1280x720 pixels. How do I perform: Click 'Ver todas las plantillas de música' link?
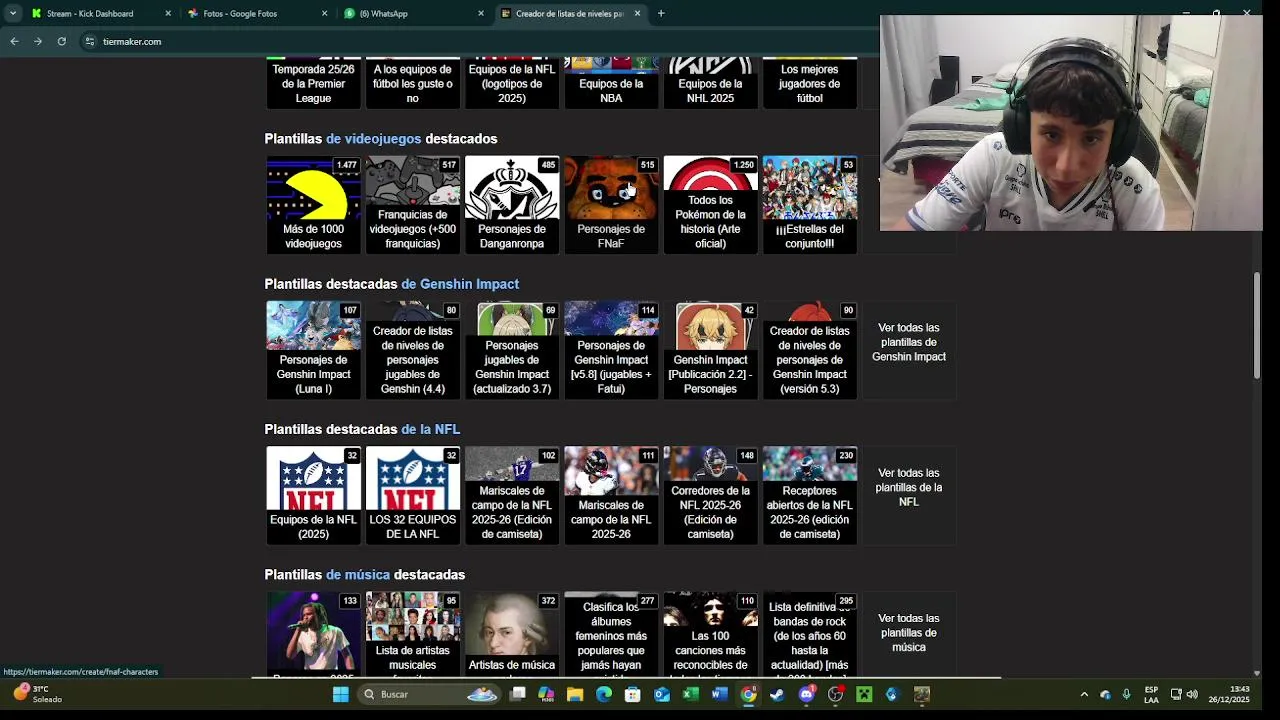pos(908,633)
